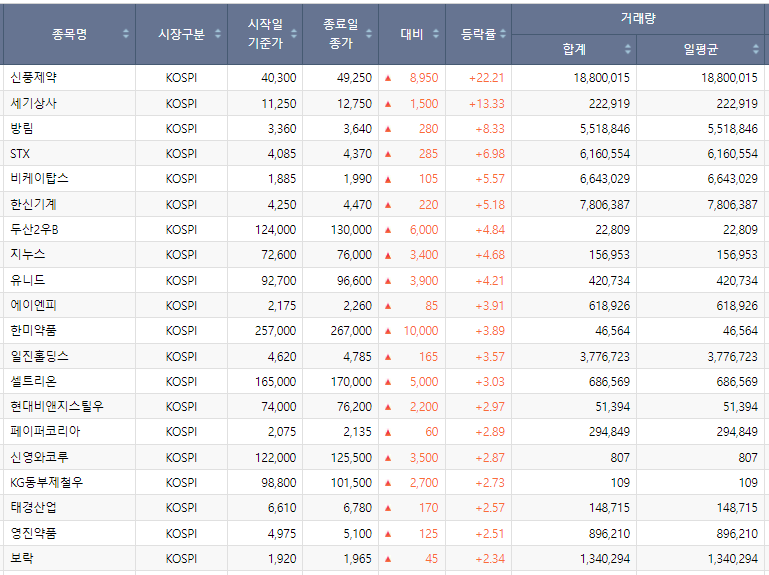Viewport: 769px width, 575px height.
Task: Click 한미약품 closing price 267,000
Action: tap(351, 331)
